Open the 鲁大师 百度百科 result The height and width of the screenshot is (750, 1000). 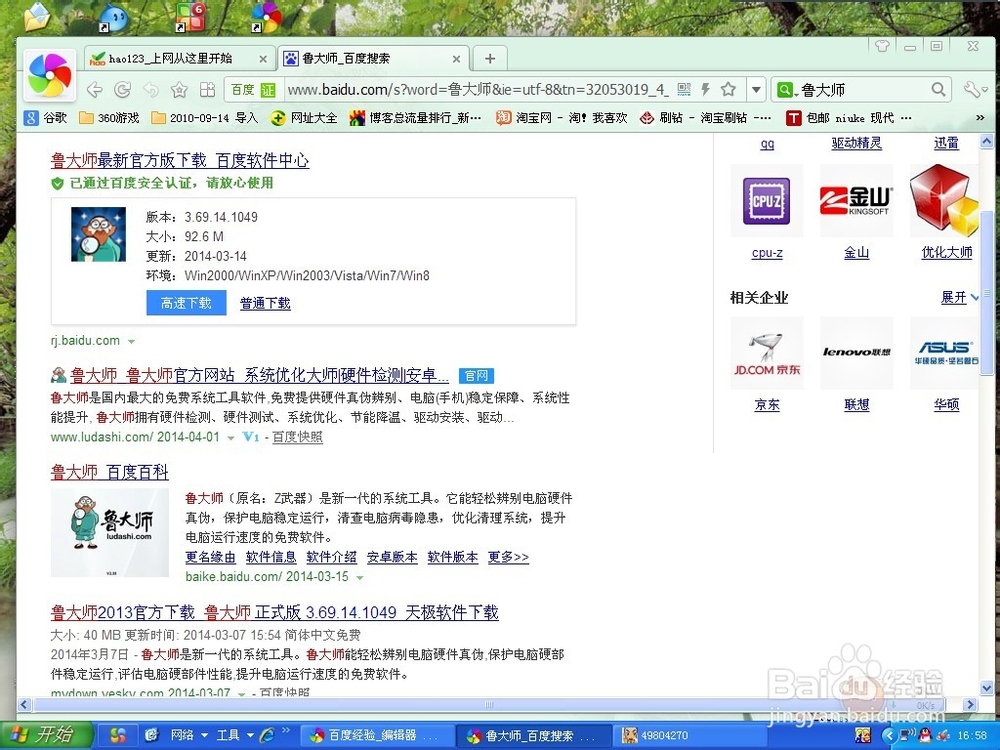pyautogui.click(x=110, y=472)
